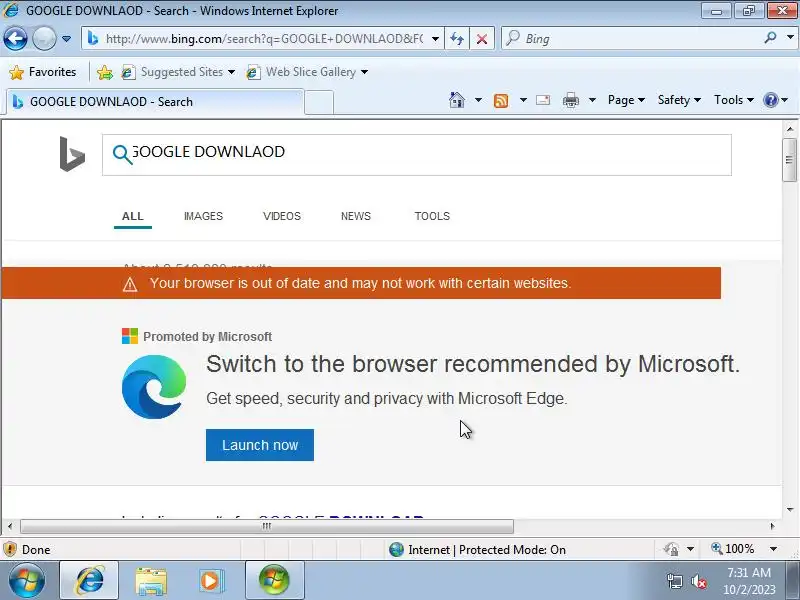Open the TOOLS tab
Image resolution: width=800 pixels, height=600 pixels.
(432, 216)
